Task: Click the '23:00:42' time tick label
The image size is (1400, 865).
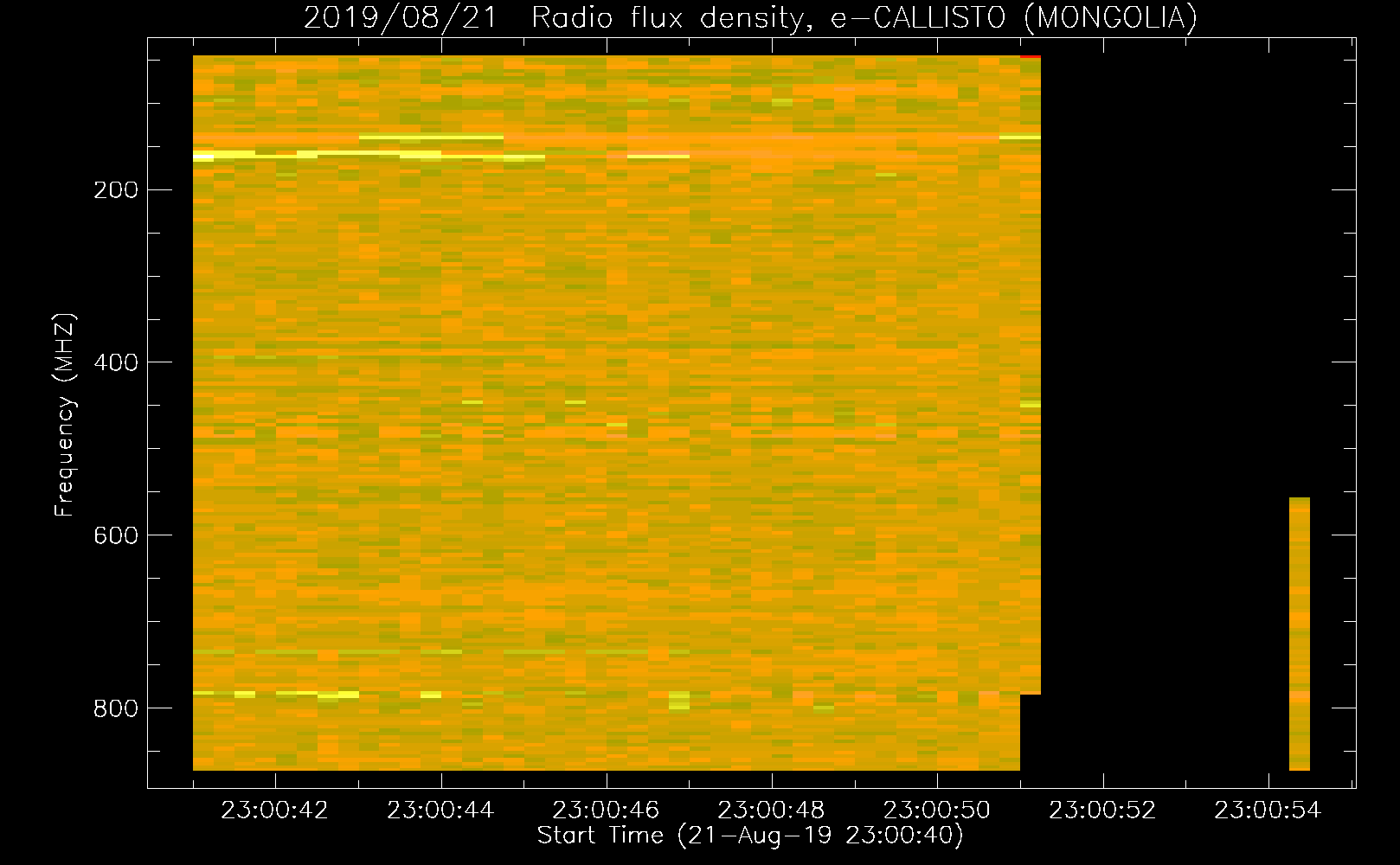Action: click(x=275, y=811)
